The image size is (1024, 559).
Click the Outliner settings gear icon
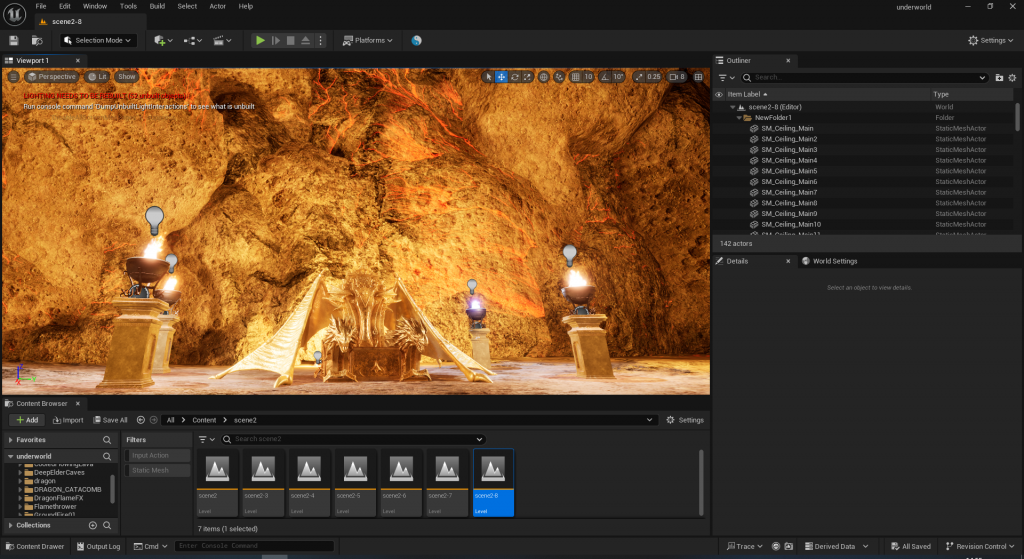pyautogui.click(x=1012, y=77)
